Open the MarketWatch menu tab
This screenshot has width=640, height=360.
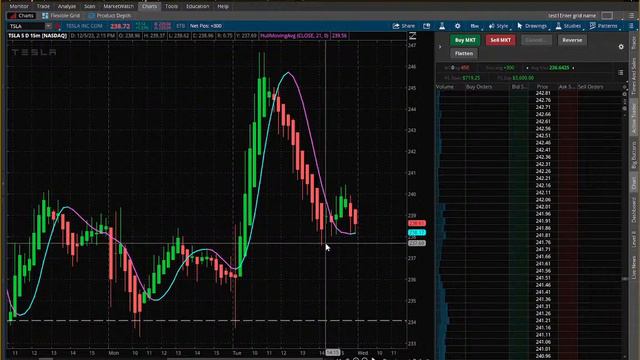(x=118, y=6)
